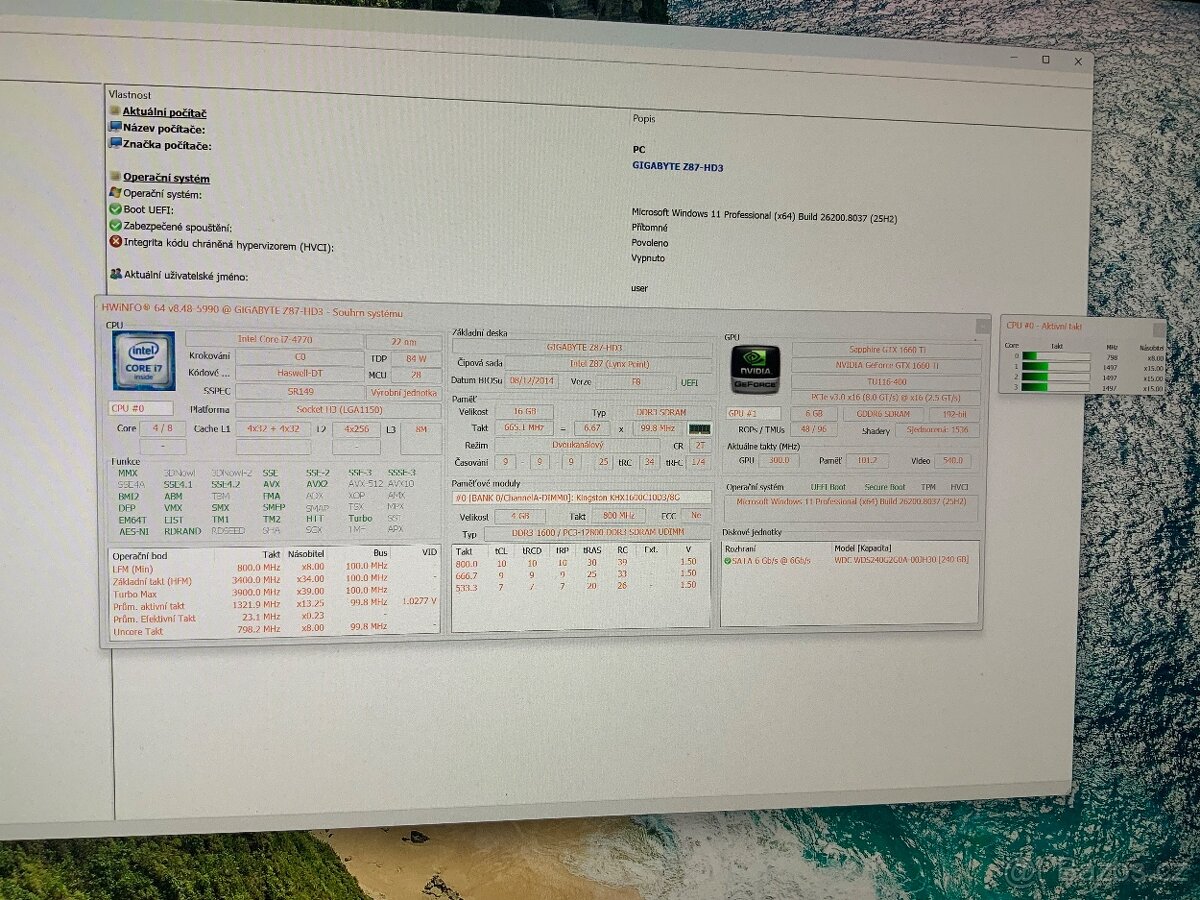Click the WDC WDS240G2G0A drive model entry
This screenshot has height=900, width=1200.
click(x=901, y=560)
